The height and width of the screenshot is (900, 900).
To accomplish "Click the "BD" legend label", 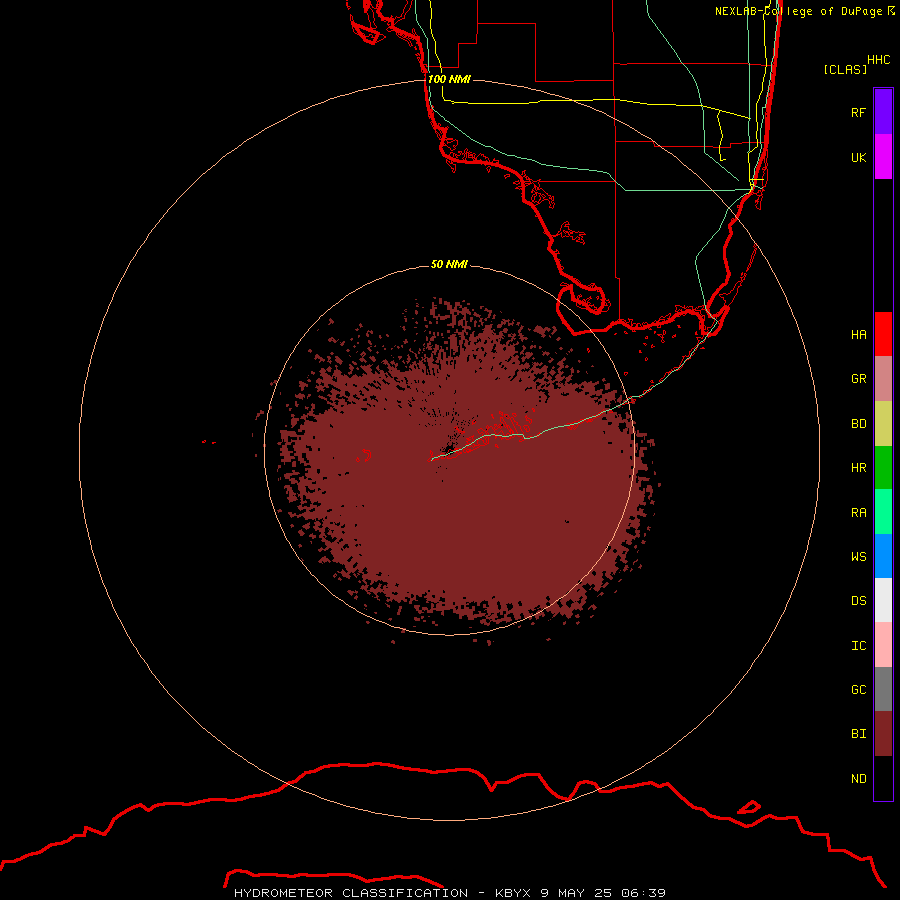I will tap(858, 423).
